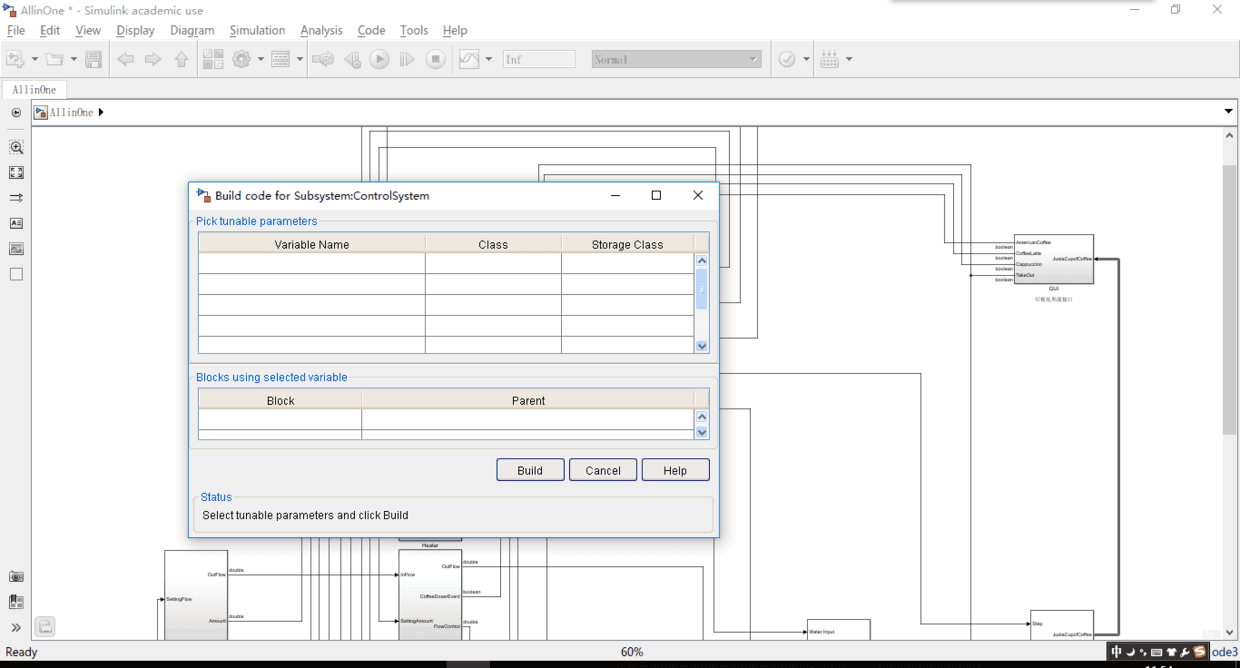Select the Area box tool in the palette

pyautogui.click(x=16, y=274)
